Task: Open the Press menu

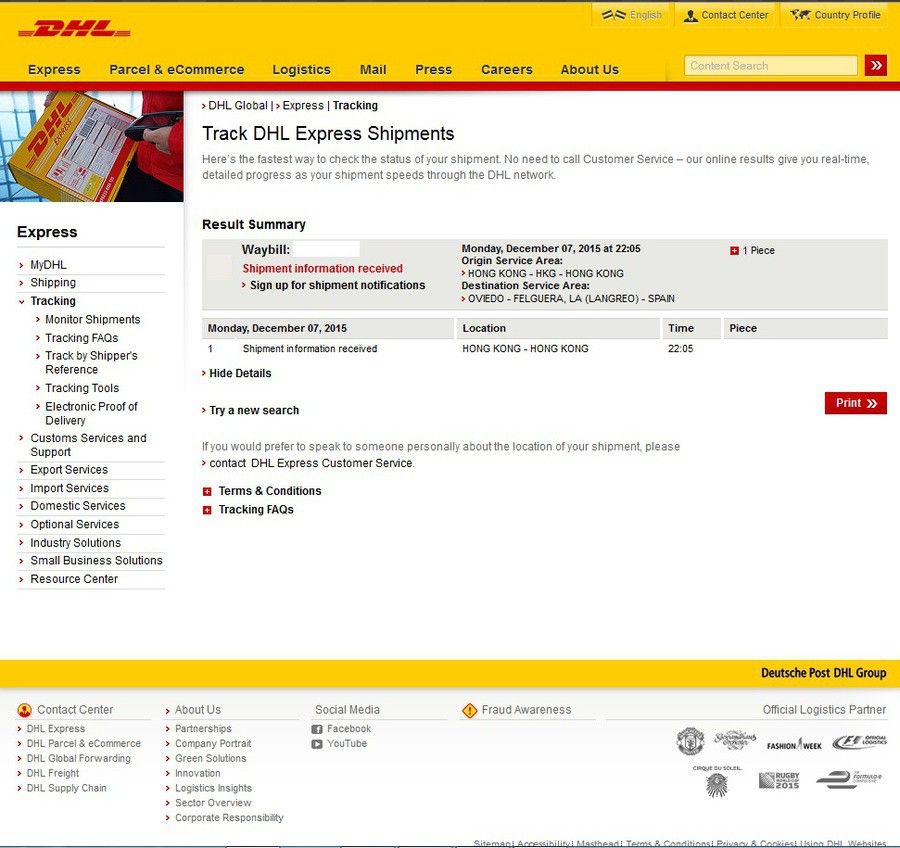Action: (x=433, y=69)
